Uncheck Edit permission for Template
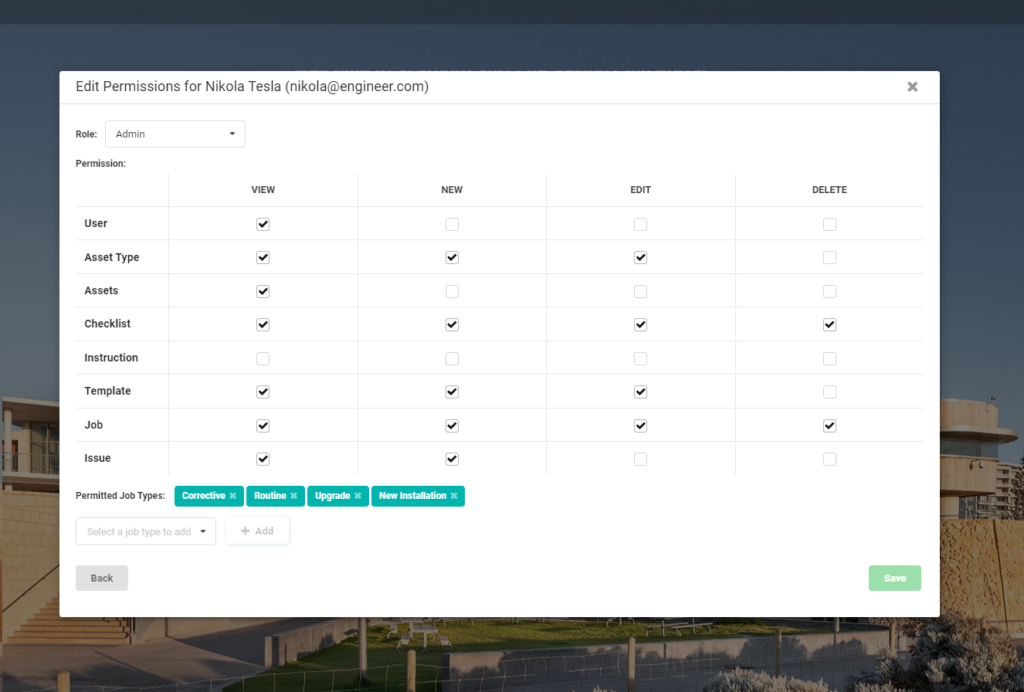Screen dimensions: 1024x692 (x=640, y=392)
